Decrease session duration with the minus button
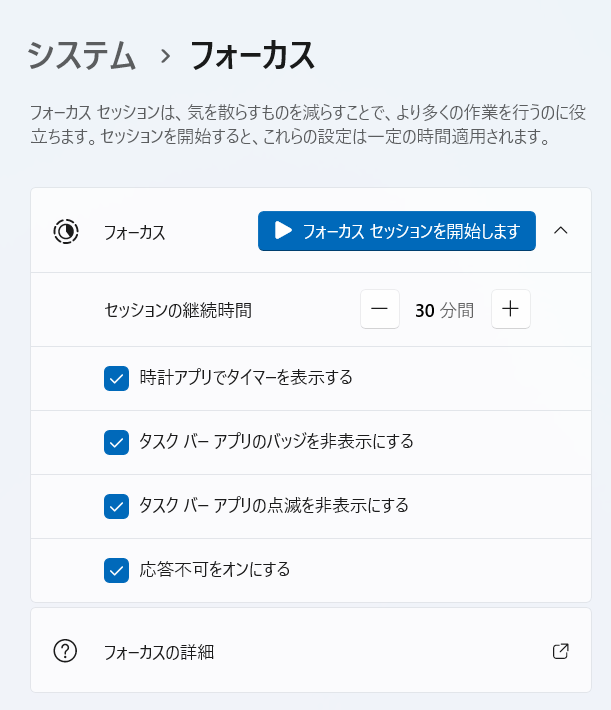The width and height of the screenshot is (611, 710). pyautogui.click(x=380, y=310)
